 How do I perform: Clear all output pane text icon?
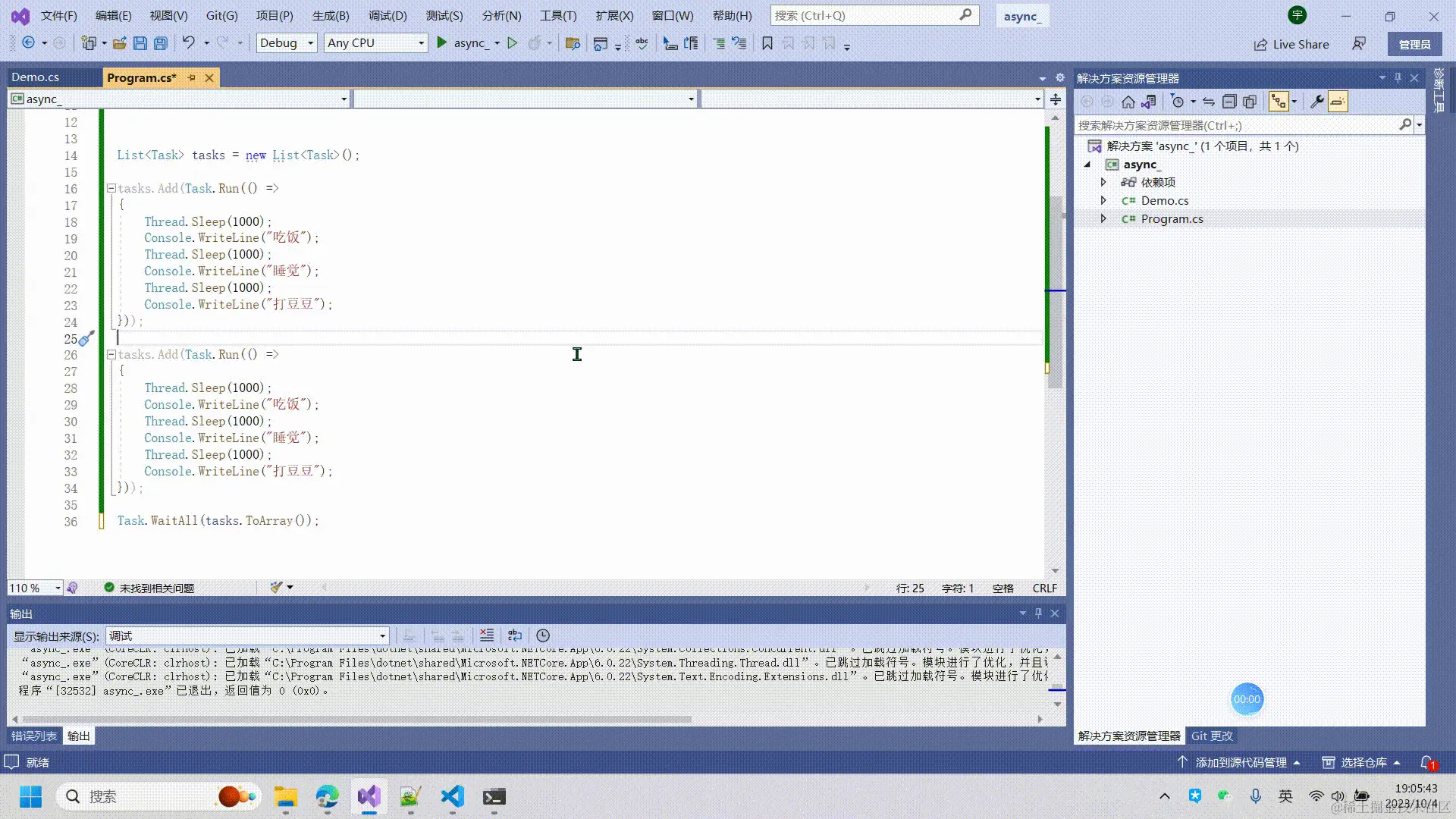(487, 635)
